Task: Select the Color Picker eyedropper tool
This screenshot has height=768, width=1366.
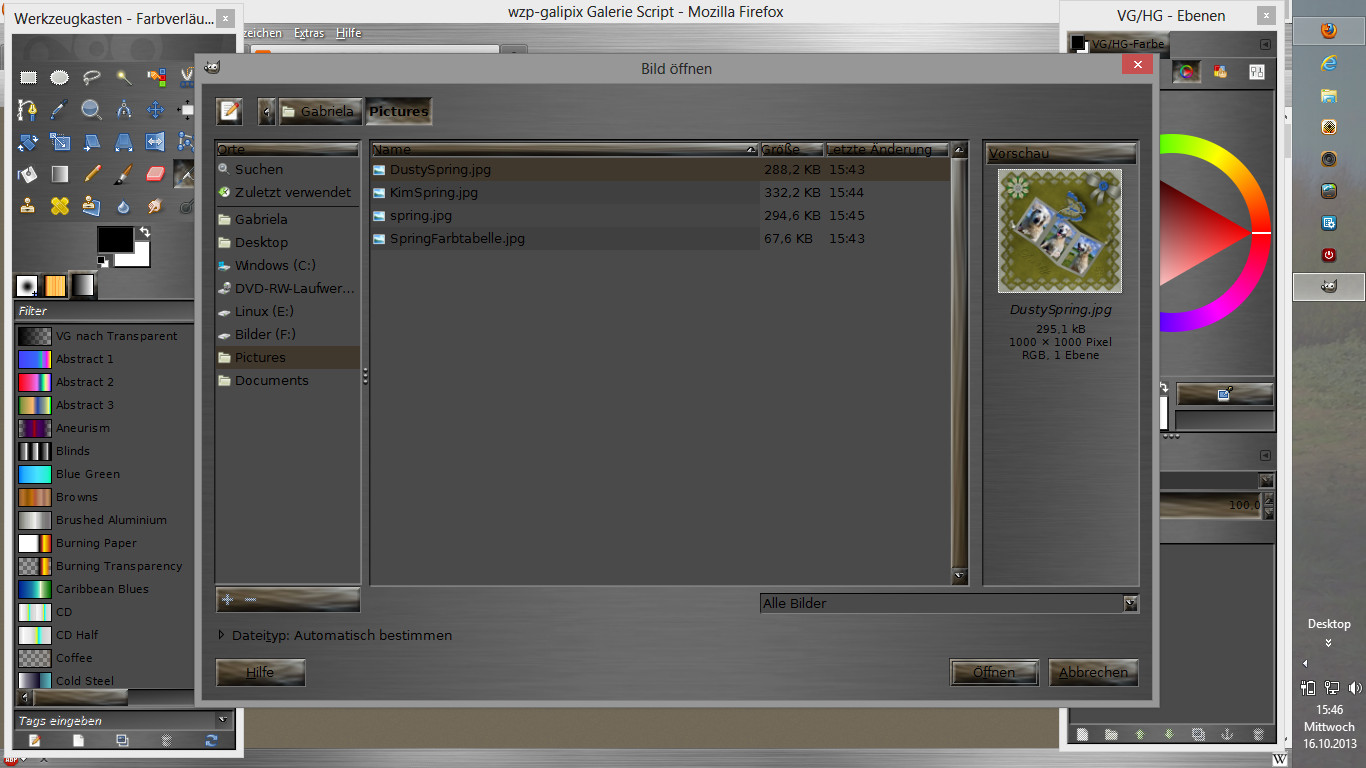Action: pos(60,109)
